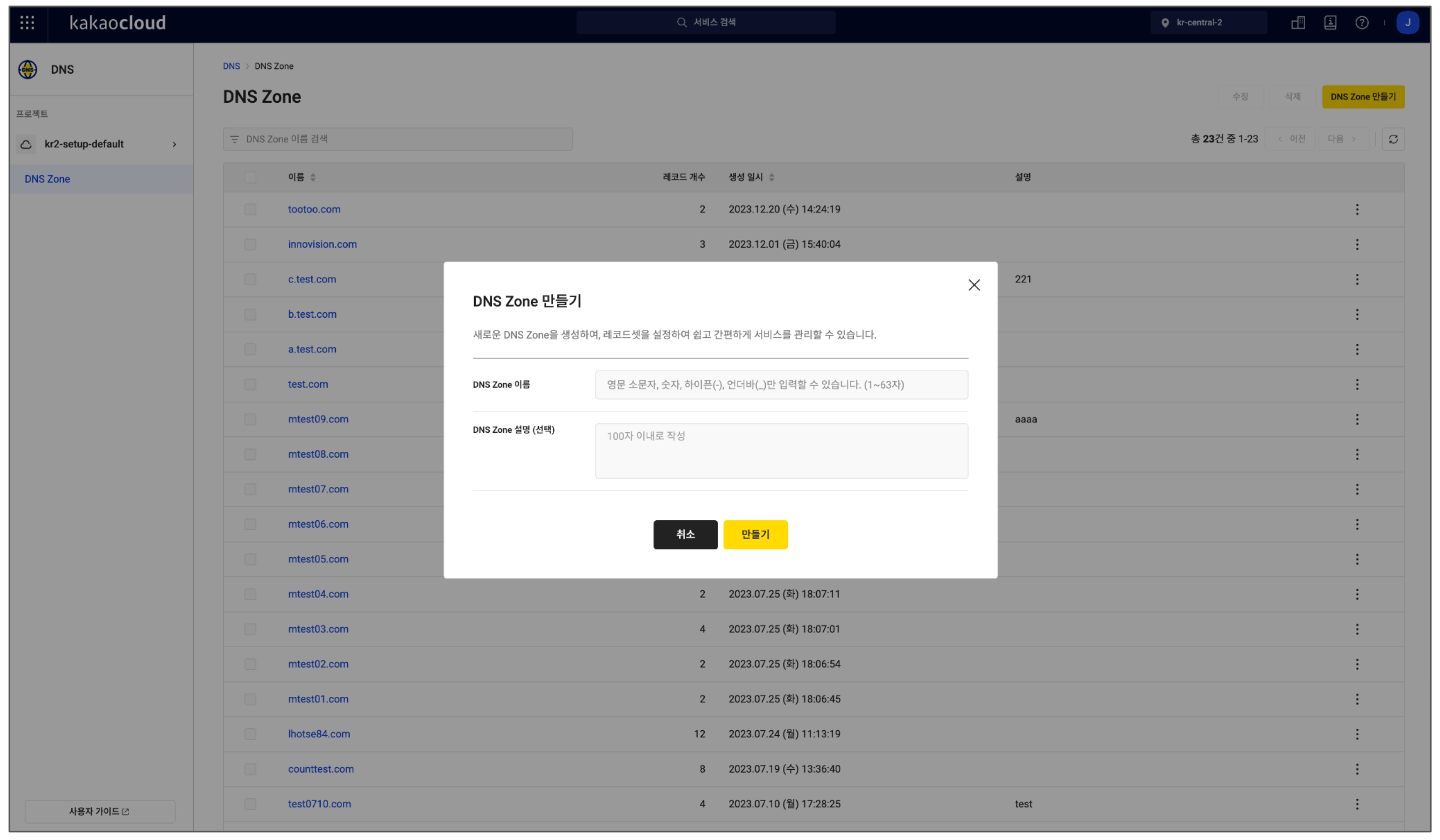Open the mtest01.com zone link

click(318, 699)
